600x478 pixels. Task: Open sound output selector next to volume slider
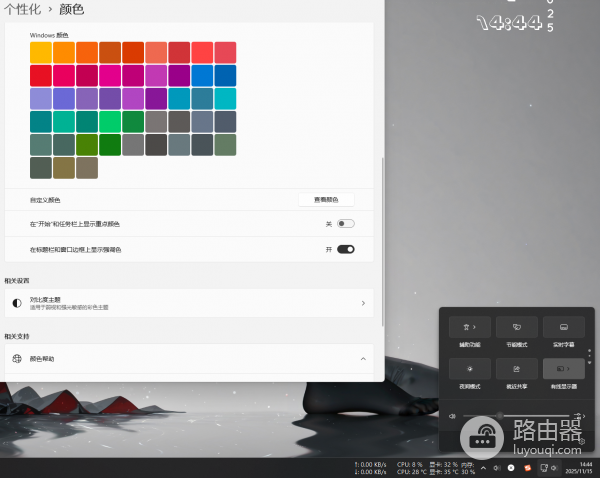[582, 416]
